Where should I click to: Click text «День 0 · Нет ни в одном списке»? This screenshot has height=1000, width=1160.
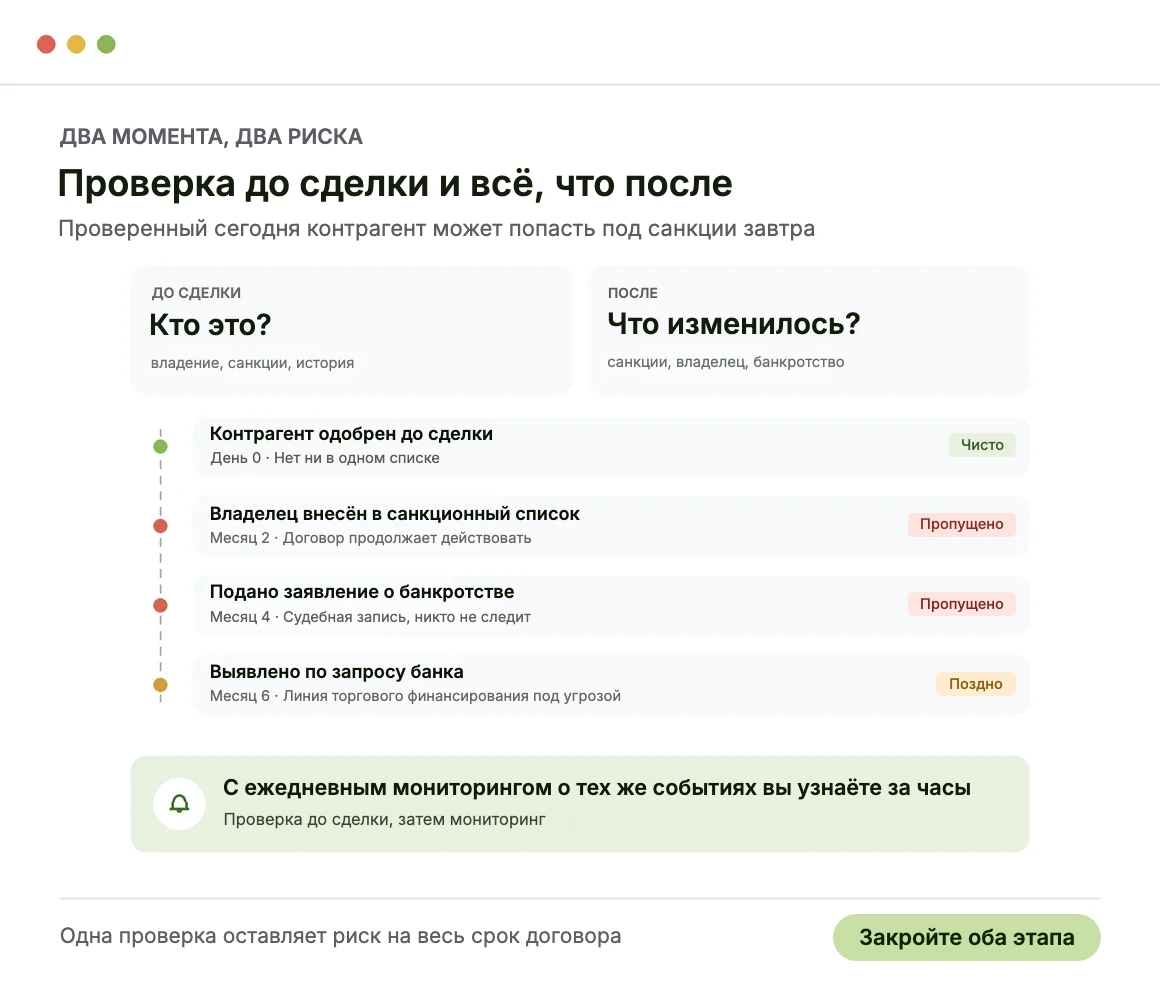pyautogui.click(x=325, y=458)
